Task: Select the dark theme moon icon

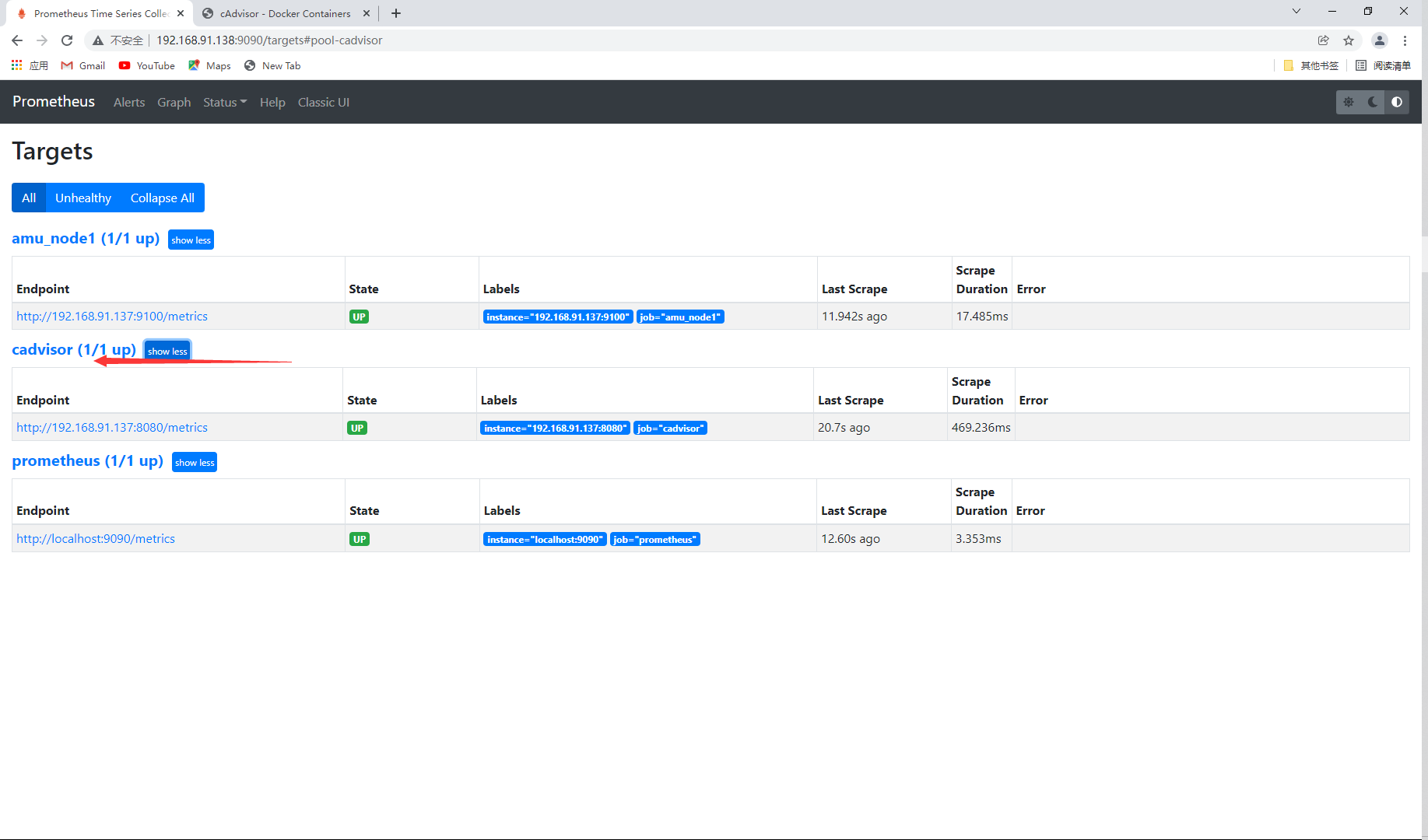Action: [1373, 102]
